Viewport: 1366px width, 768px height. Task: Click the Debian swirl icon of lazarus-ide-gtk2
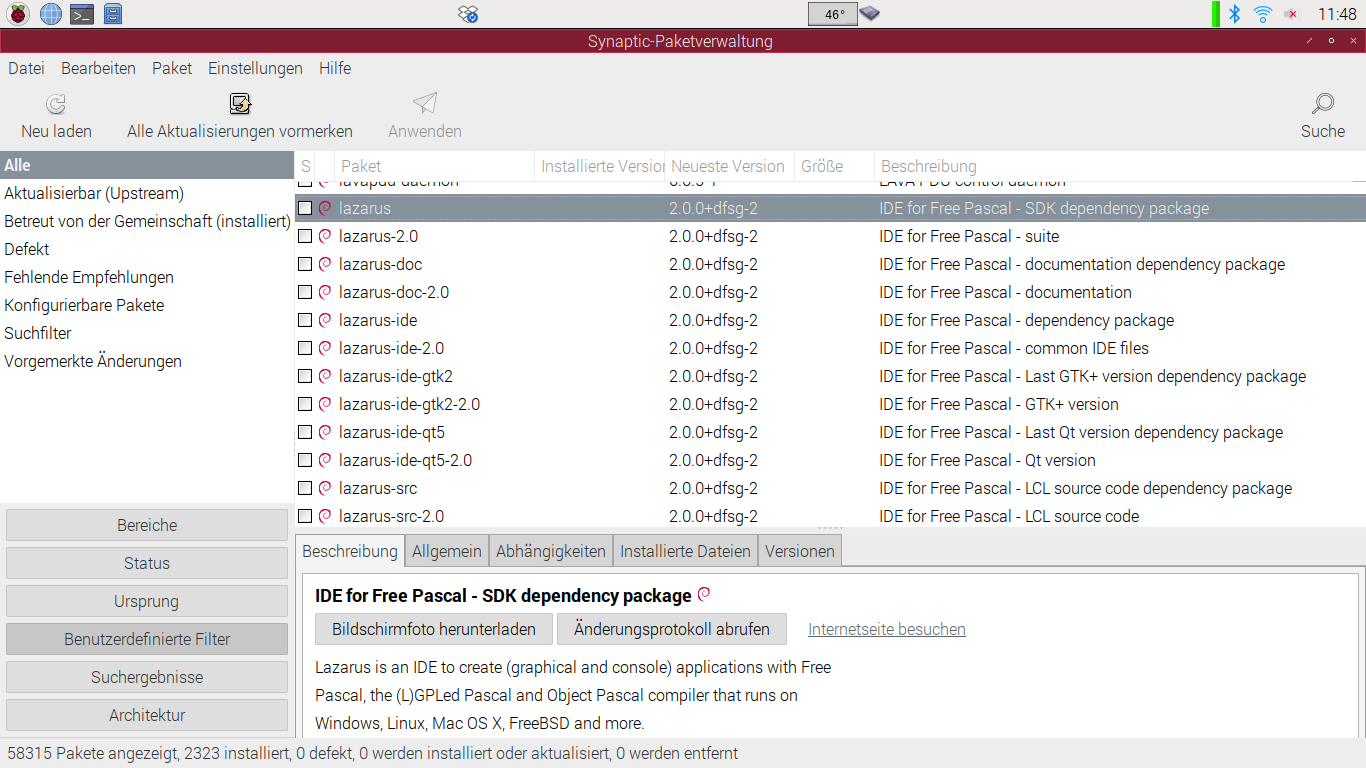(325, 376)
